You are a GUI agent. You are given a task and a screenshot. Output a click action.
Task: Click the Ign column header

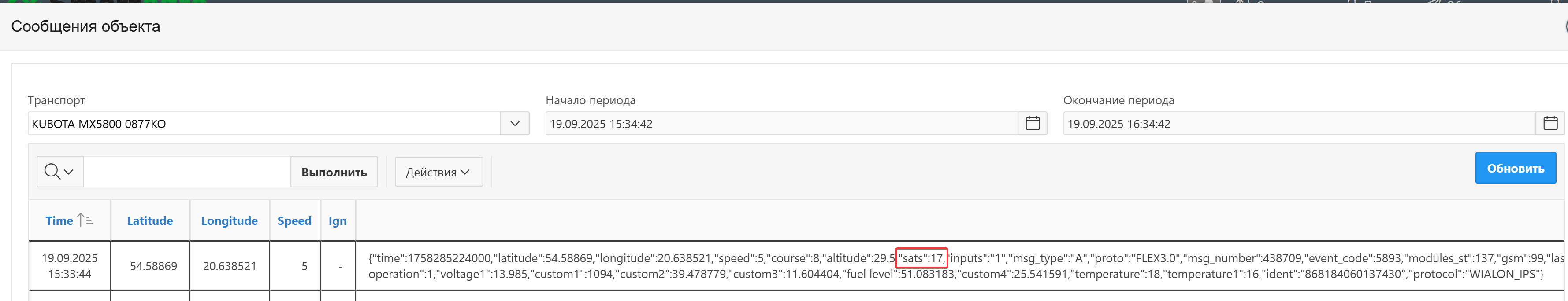[337, 221]
